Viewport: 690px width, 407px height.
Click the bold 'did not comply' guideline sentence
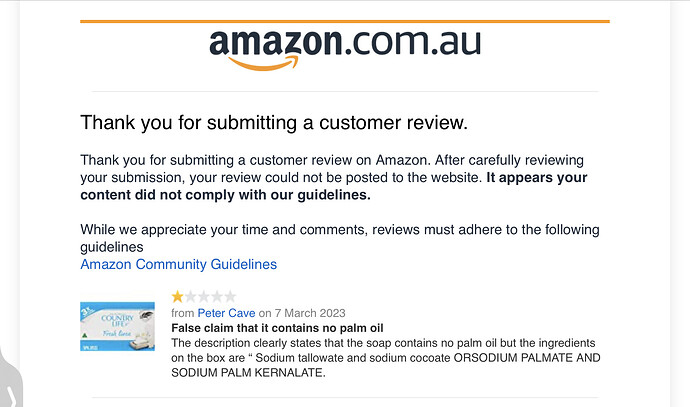tap(334, 186)
